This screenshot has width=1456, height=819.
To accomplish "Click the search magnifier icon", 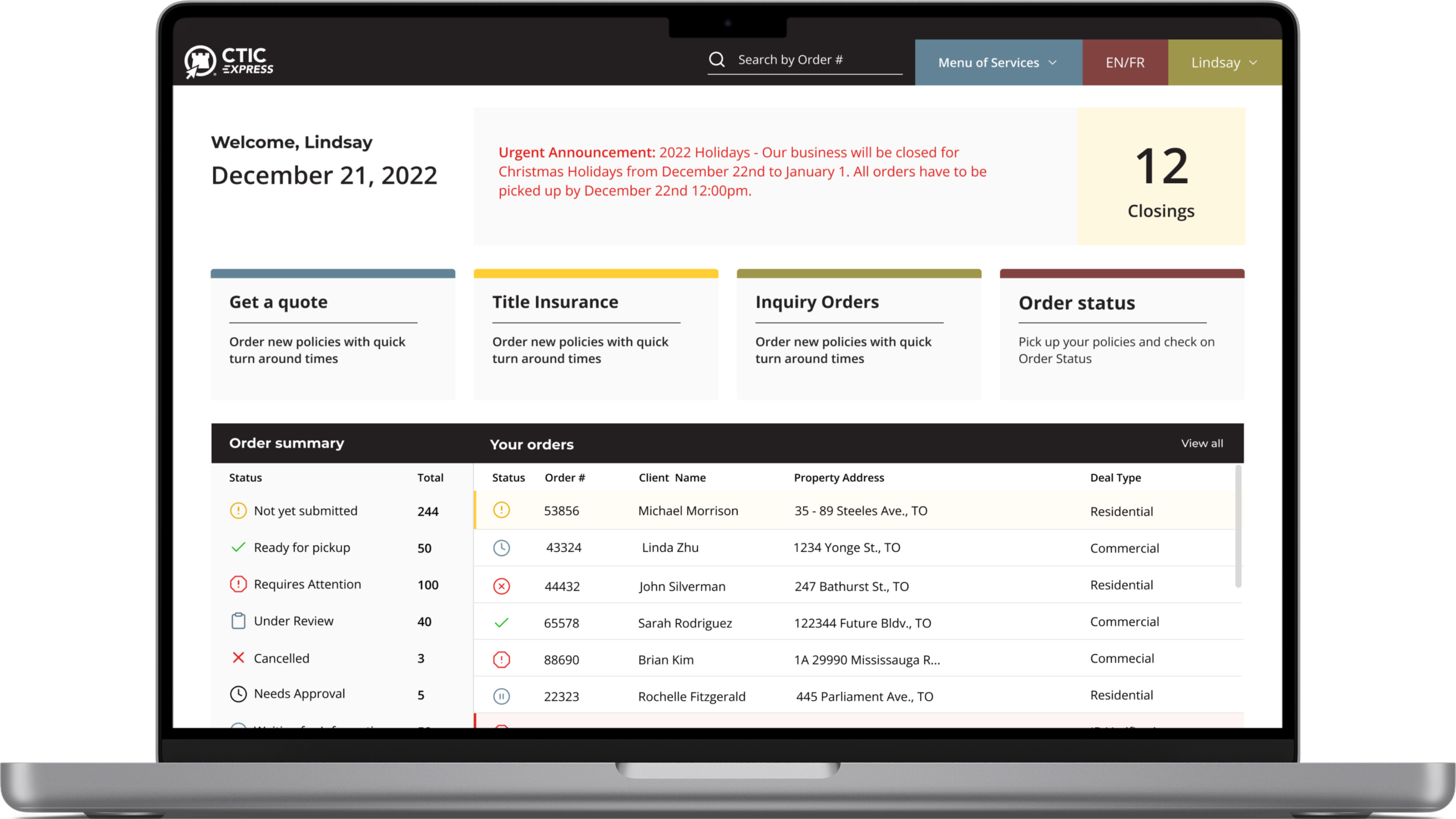I will [x=717, y=60].
